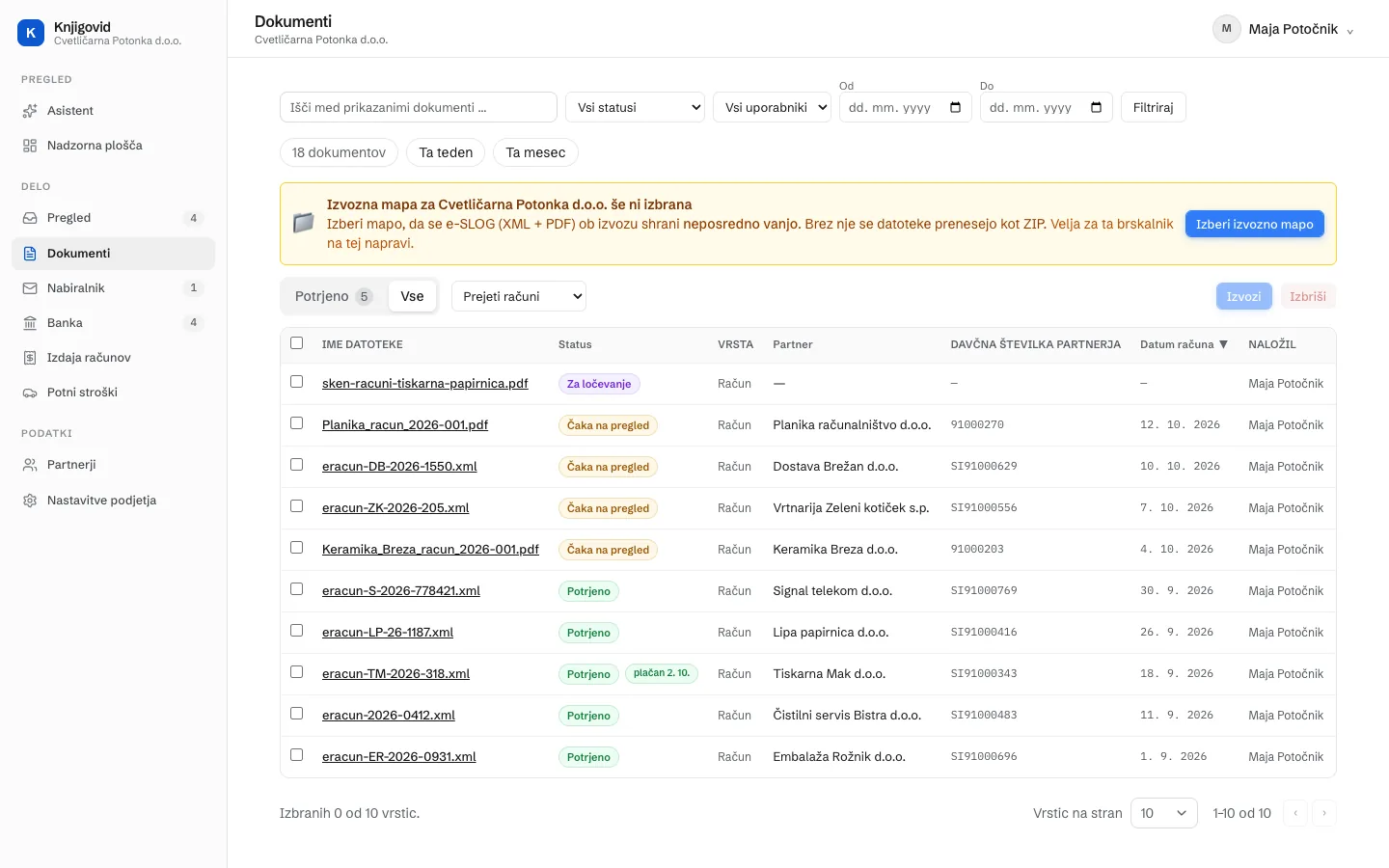
Task: Go to previous page arrow
Action: 1295,813
